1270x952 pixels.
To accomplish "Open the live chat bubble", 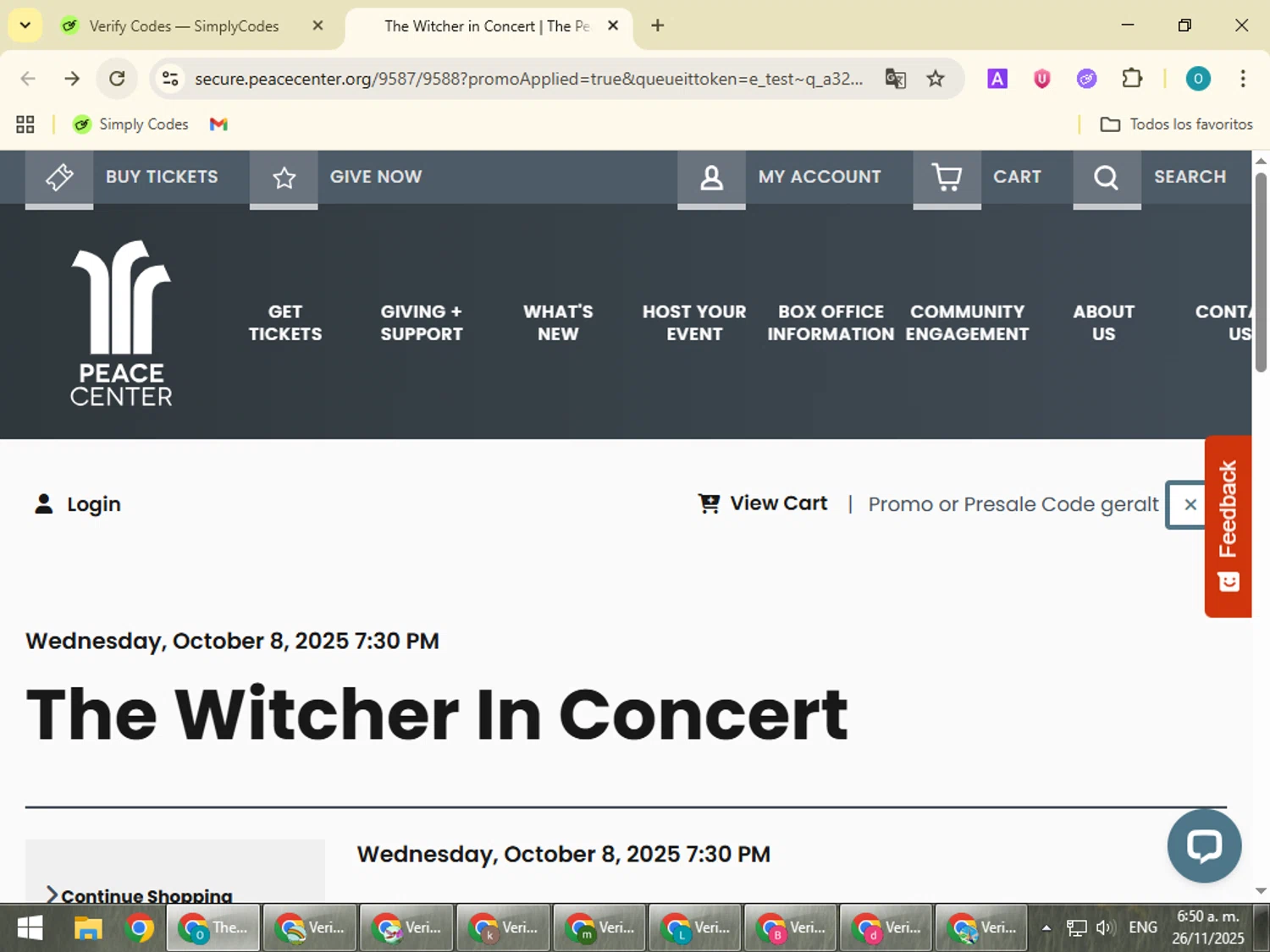I will click(x=1204, y=845).
